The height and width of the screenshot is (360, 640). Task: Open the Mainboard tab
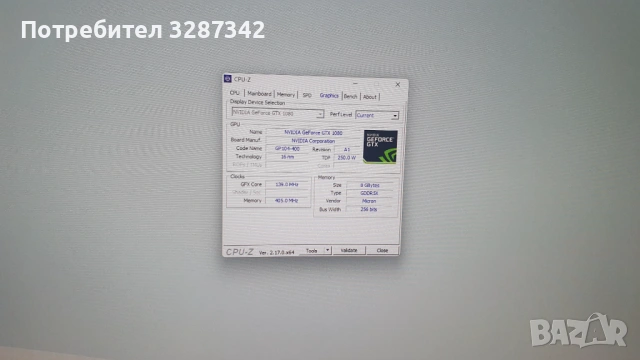click(x=259, y=94)
